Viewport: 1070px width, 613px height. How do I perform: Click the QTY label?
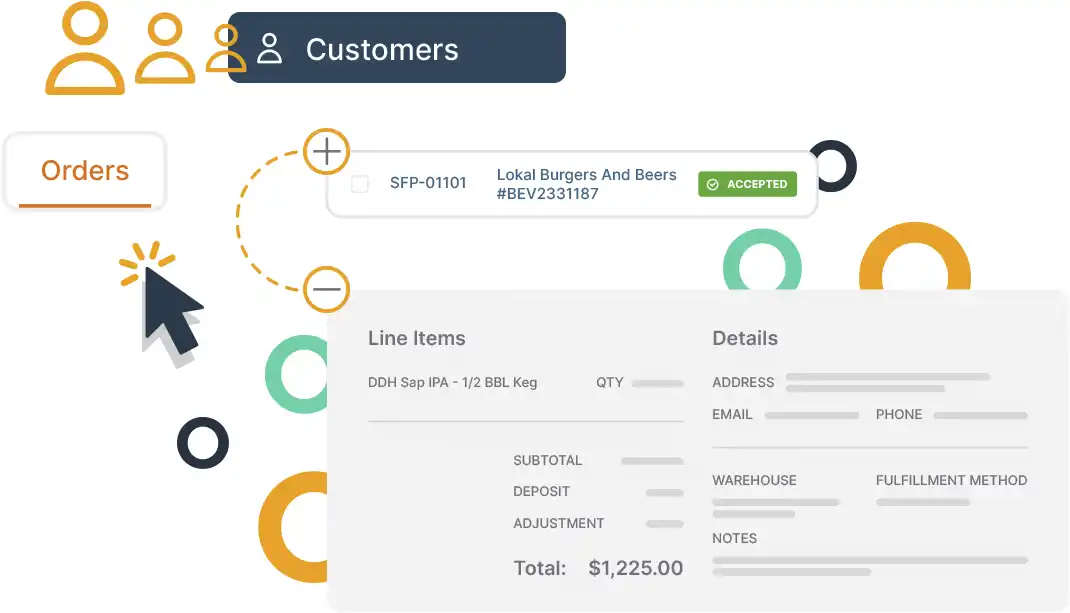click(609, 382)
